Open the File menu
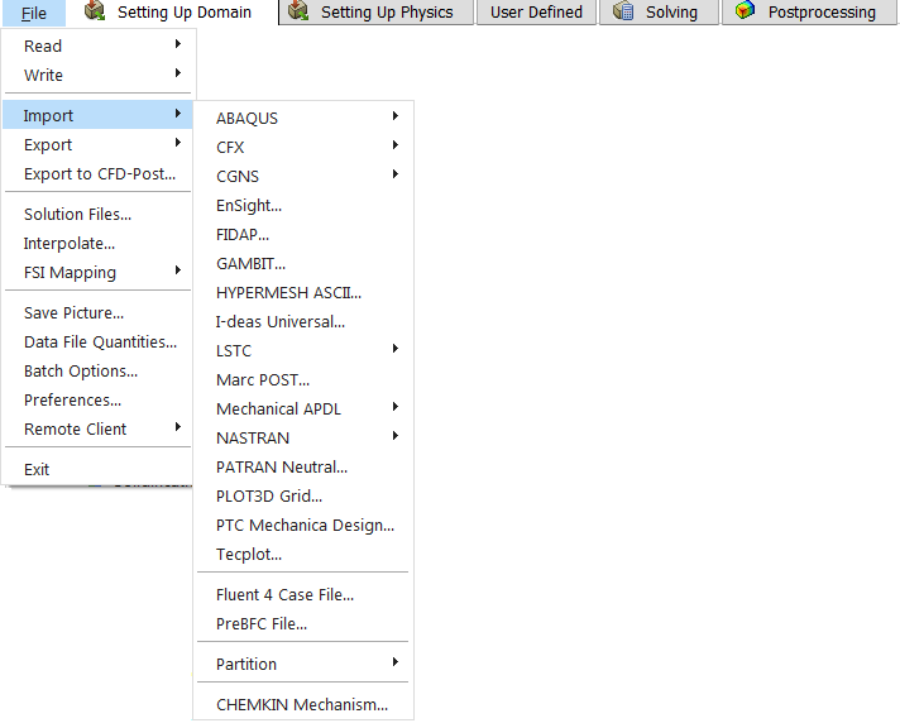Viewport: 900px width, 728px height. click(x=34, y=13)
